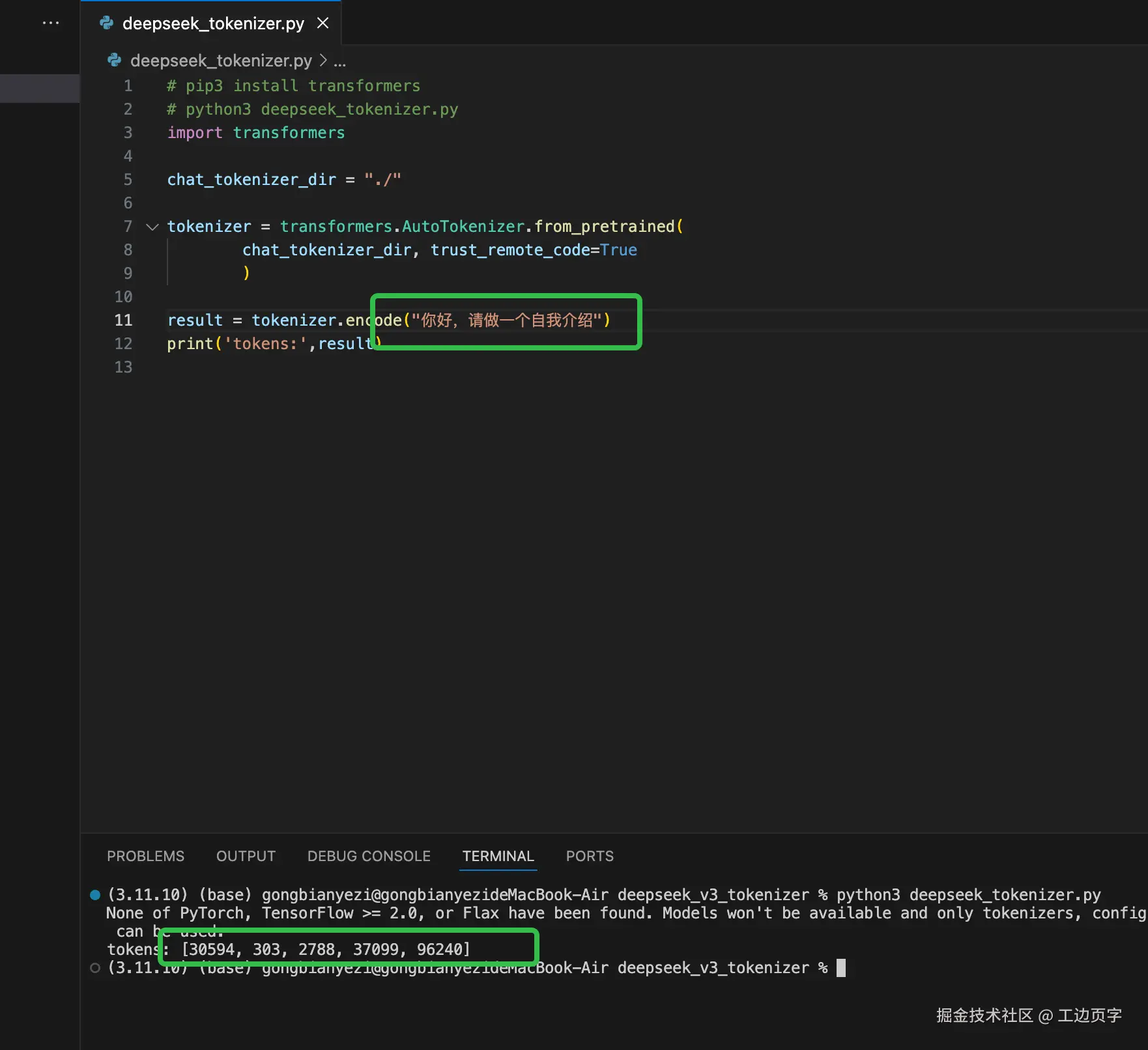The height and width of the screenshot is (1050, 1148).
Task: Open the OUTPUT panel tab
Action: click(246, 856)
